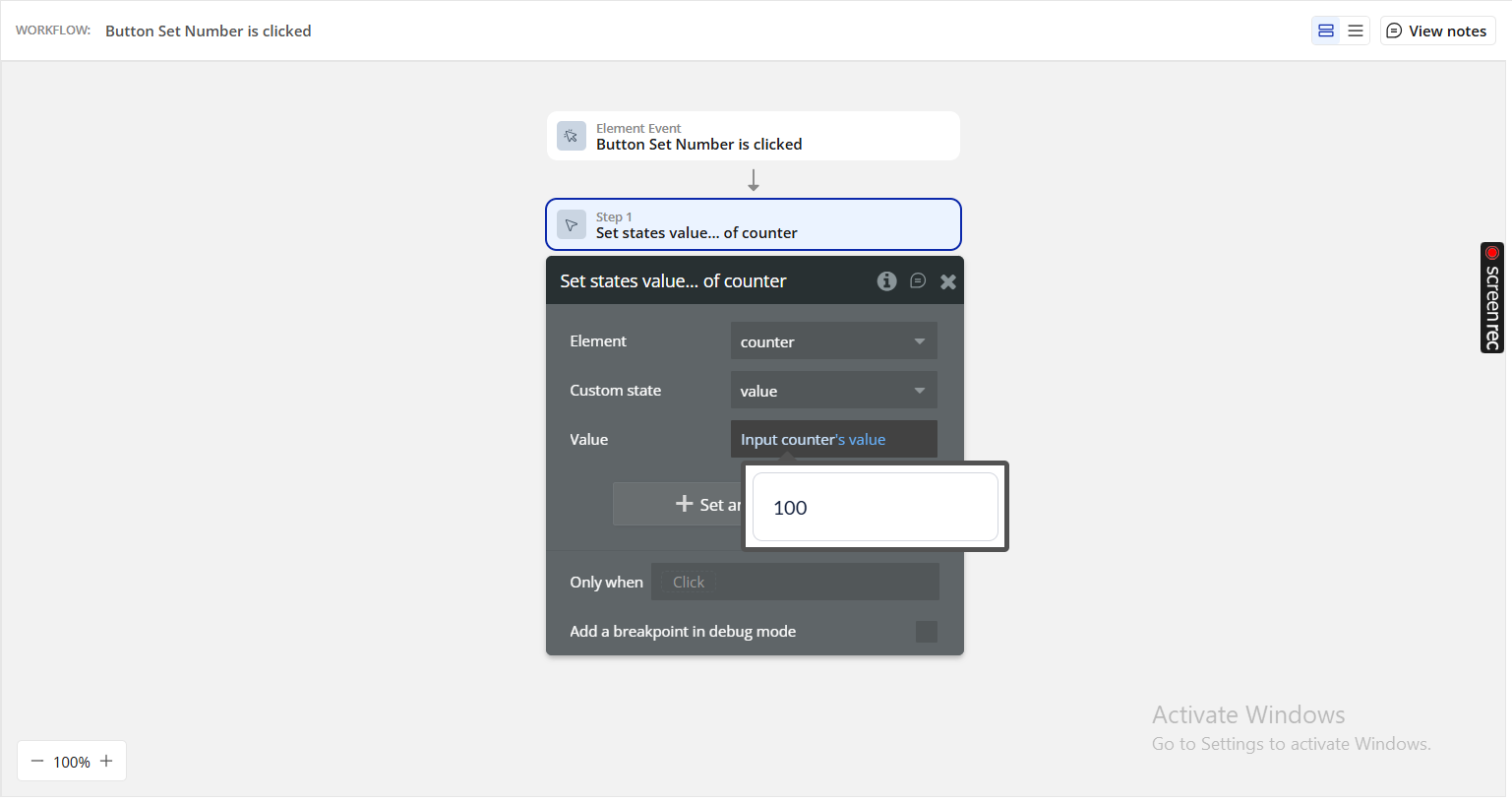
Task: Open the Custom state dropdown
Action: 833,391
